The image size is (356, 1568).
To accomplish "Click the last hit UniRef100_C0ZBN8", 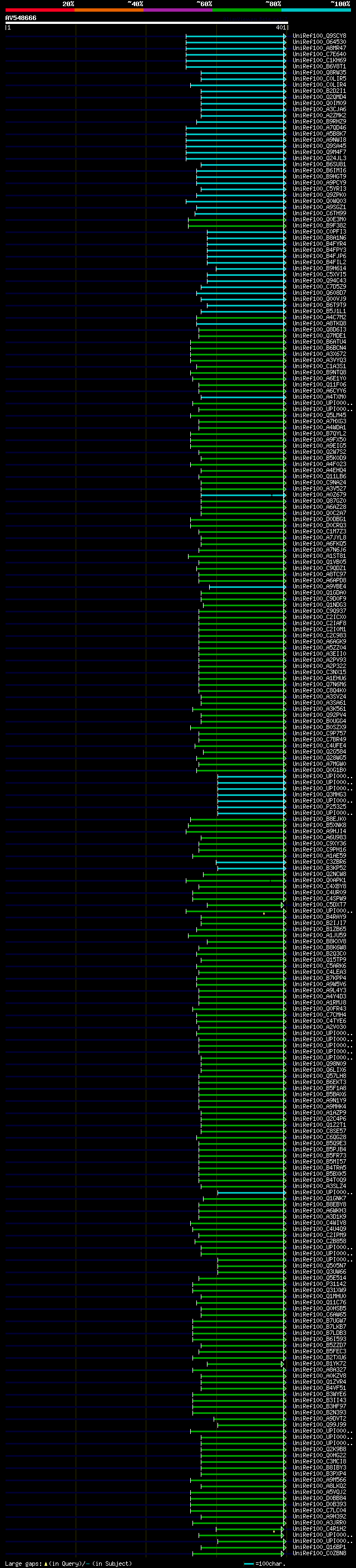I will pos(319,1554).
